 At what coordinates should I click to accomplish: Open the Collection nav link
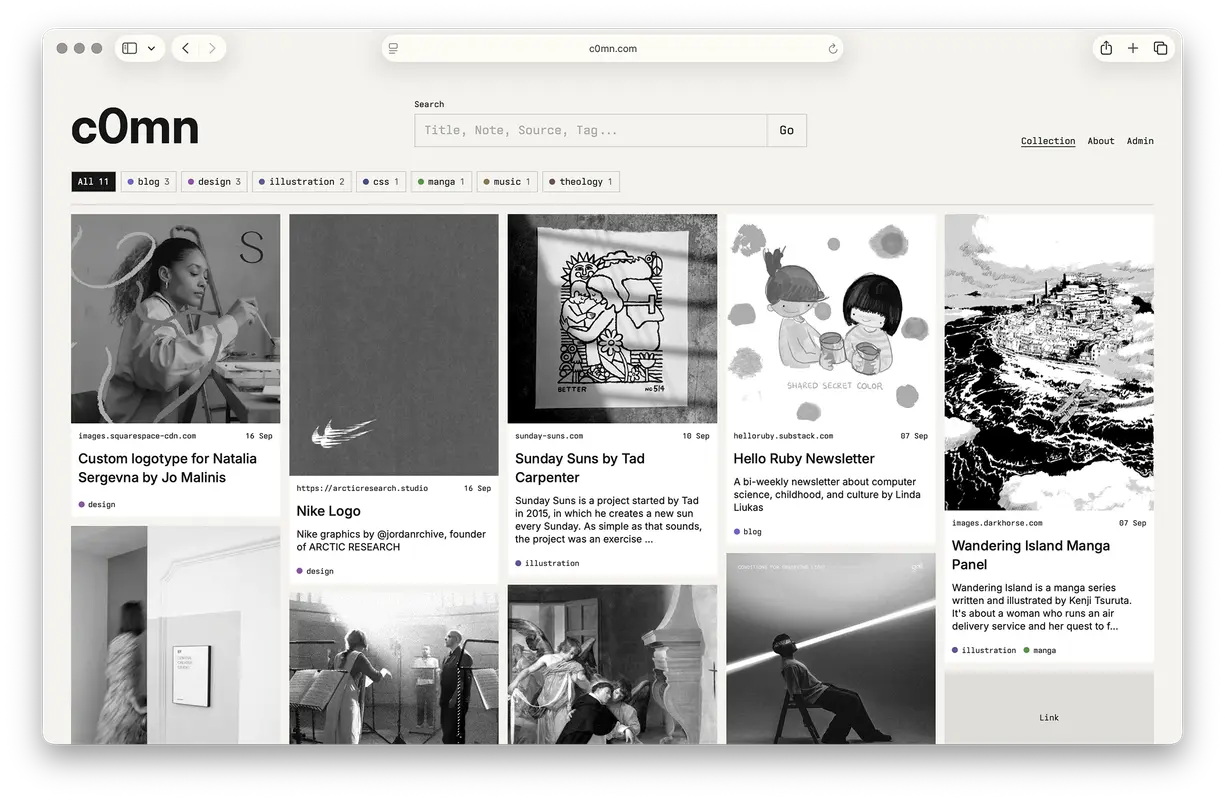click(1048, 141)
